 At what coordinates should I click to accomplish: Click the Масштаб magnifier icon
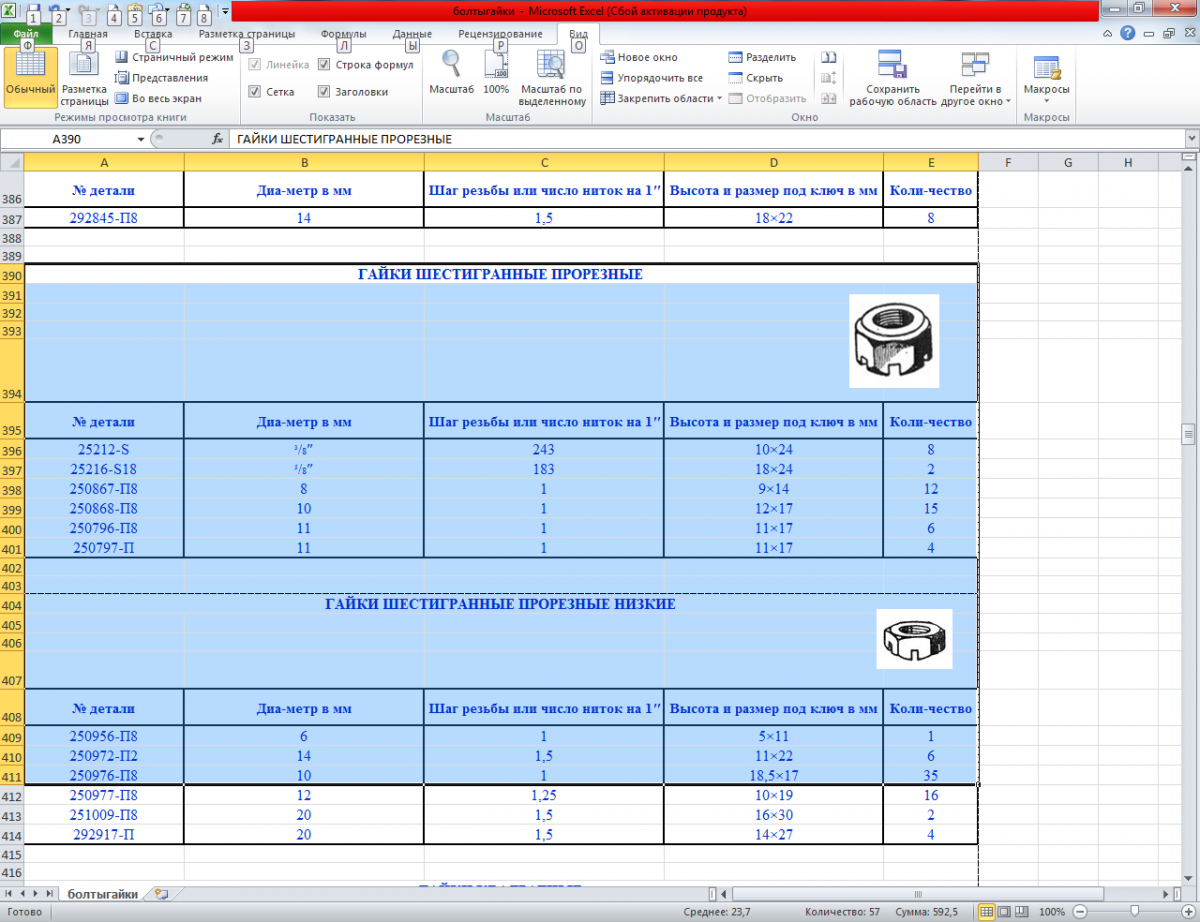pyautogui.click(x=451, y=64)
